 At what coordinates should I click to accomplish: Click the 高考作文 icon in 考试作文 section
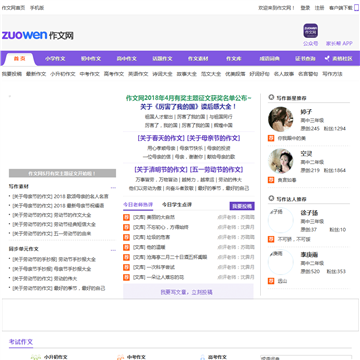(202, 357)
